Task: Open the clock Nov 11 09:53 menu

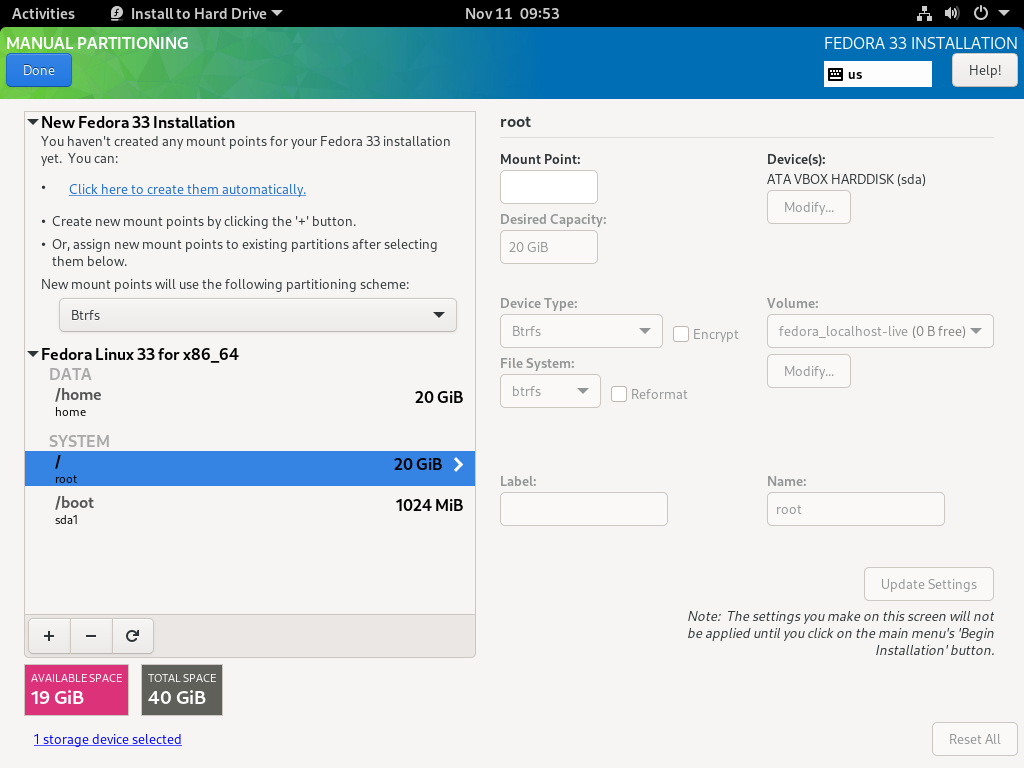Action: point(512,13)
